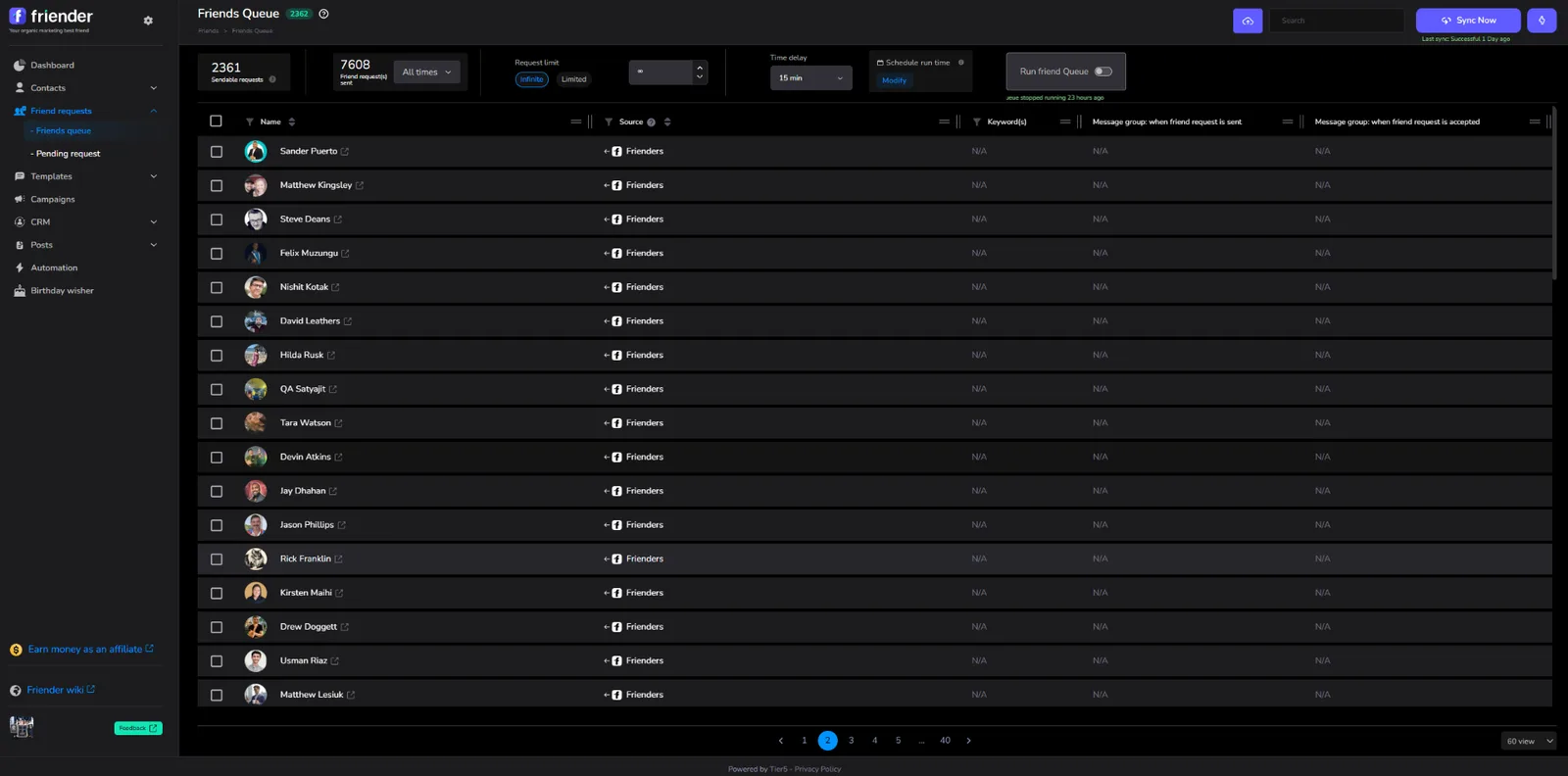
Task: Click the purple cloud upload icon button
Action: (1248, 21)
